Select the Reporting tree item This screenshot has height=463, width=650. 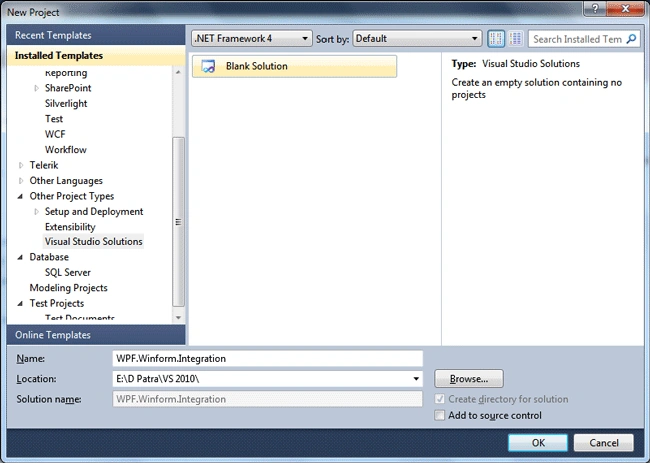click(66, 73)
